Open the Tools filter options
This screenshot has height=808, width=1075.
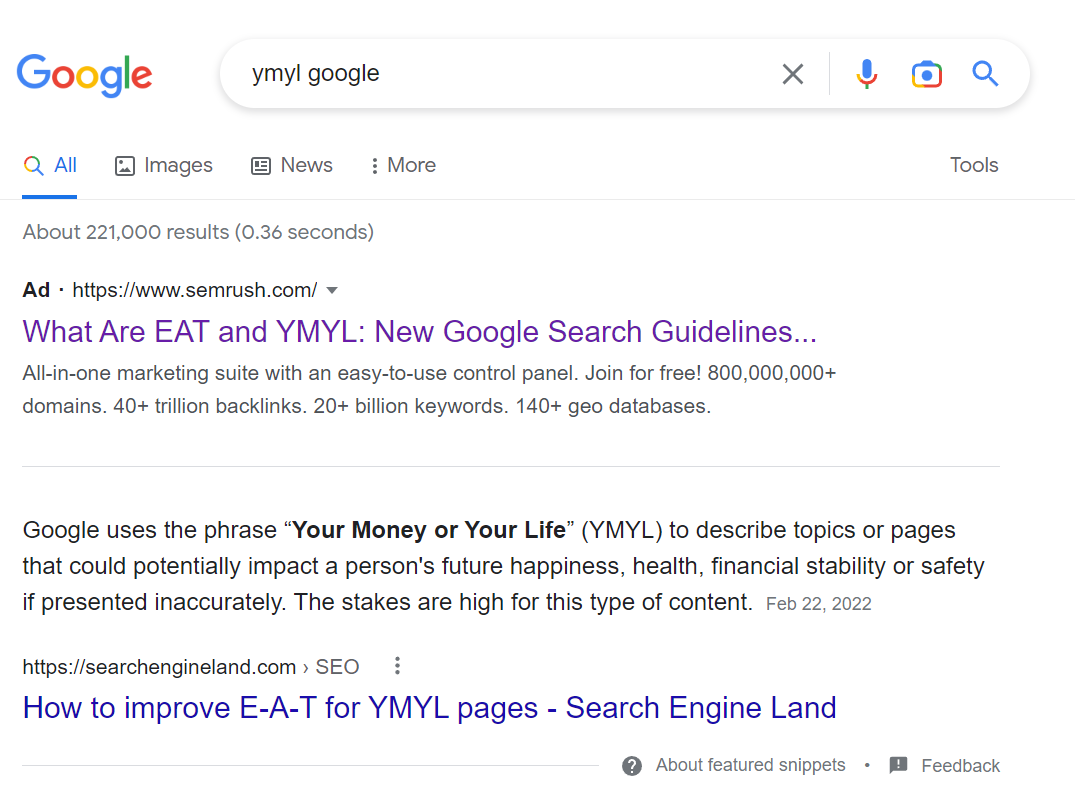pyautogui.click(x=974, y=165)
